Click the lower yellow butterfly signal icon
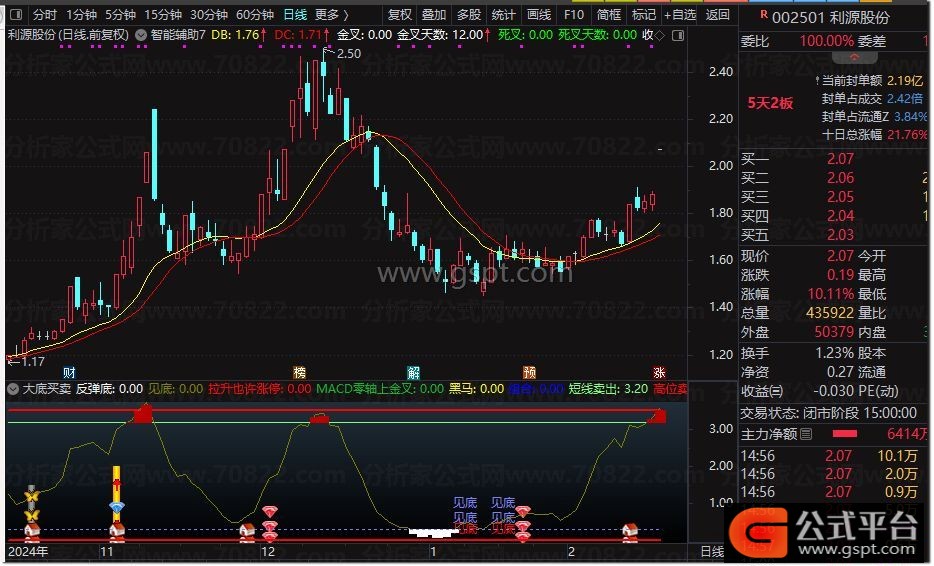Viewport: 934px width, 566px height. click(32, 515)
